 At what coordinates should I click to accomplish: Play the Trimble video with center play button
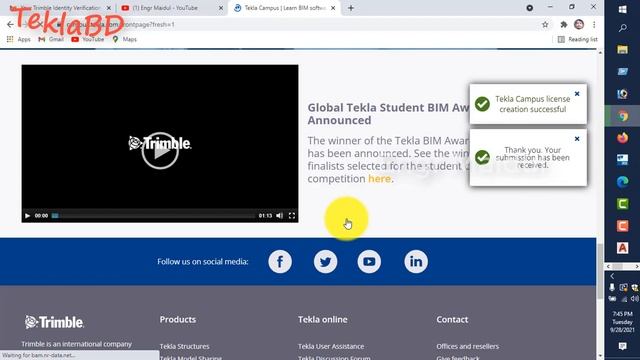click(x=160, y=151)
